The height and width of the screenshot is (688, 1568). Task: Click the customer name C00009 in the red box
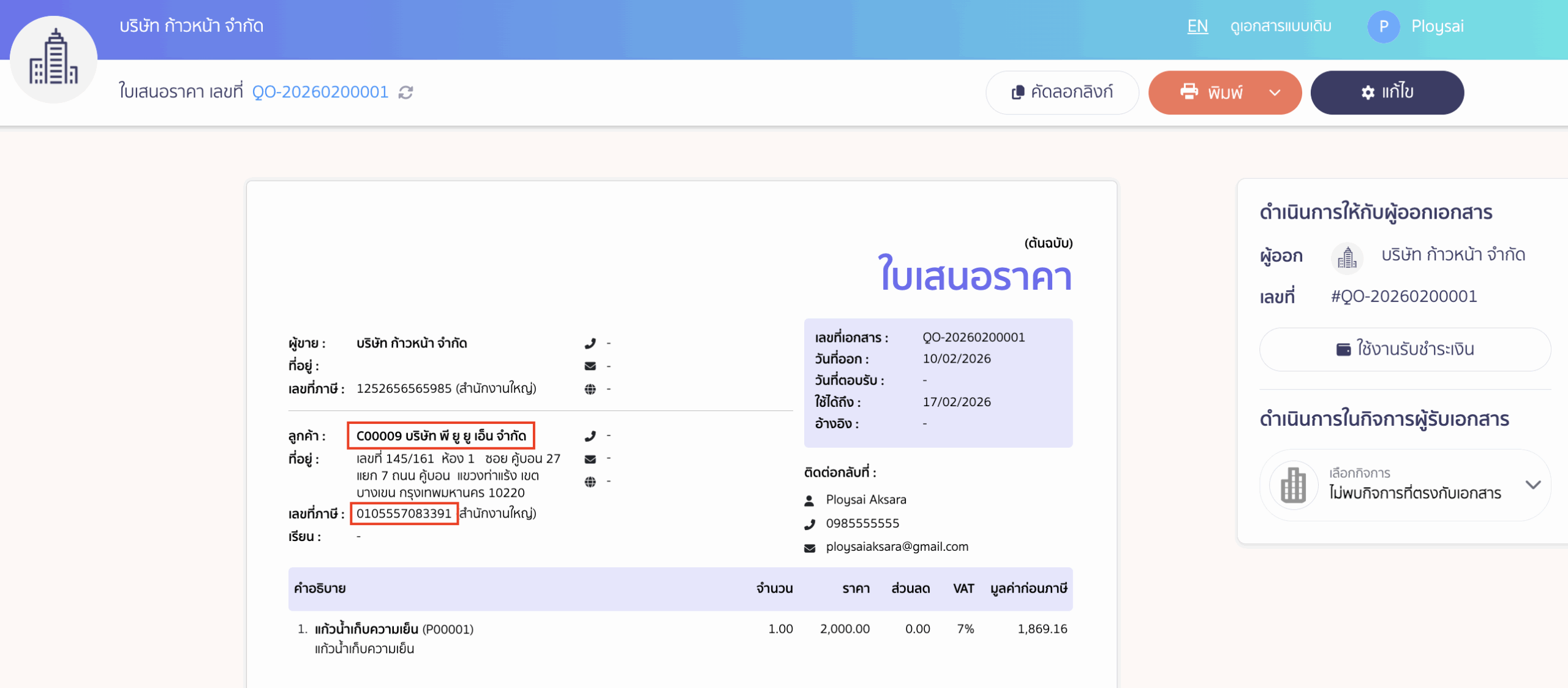point(441,436)
